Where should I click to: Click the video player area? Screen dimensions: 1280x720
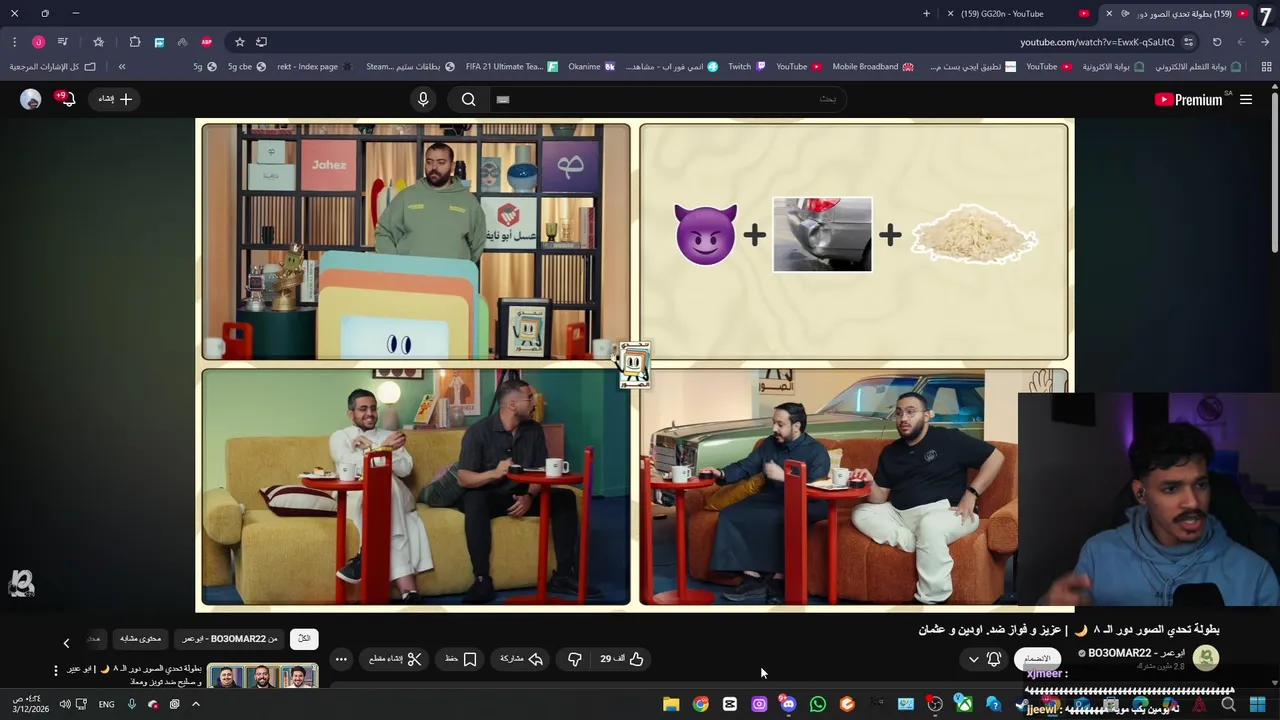coord(635,365)
